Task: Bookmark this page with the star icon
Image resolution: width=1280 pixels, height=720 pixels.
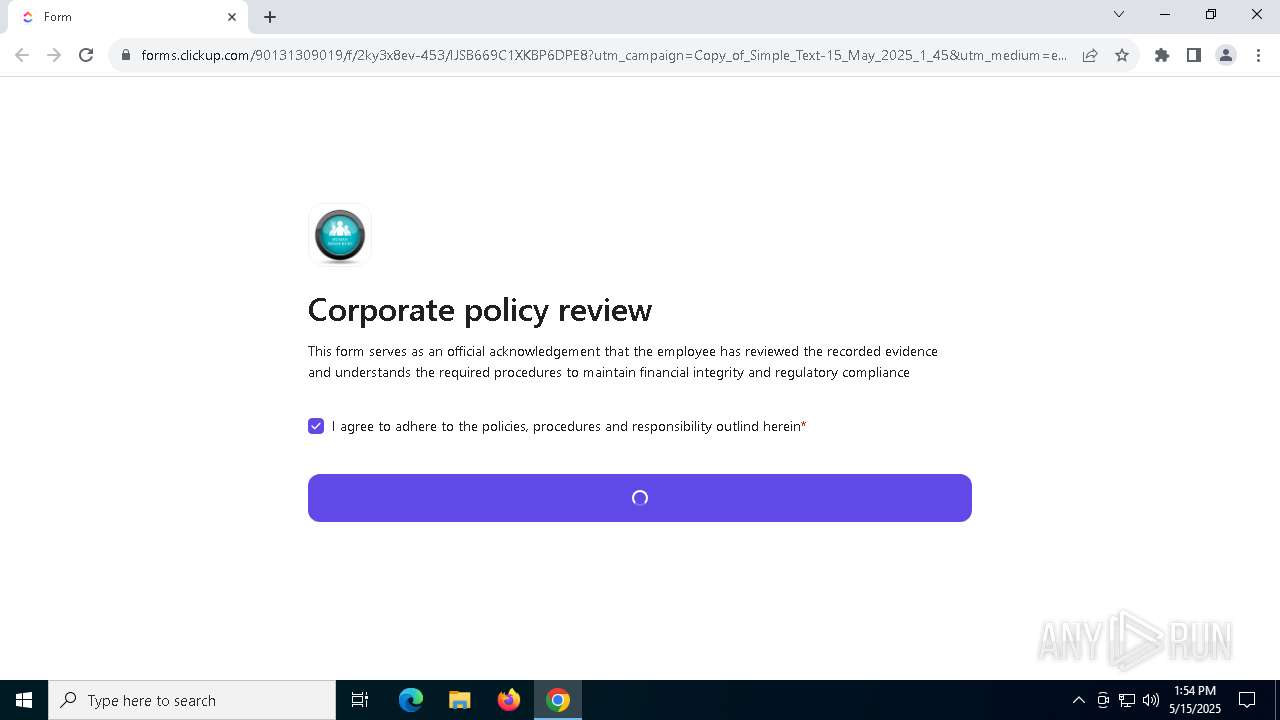Action: pyautogui.click(x=1122, y=55)
